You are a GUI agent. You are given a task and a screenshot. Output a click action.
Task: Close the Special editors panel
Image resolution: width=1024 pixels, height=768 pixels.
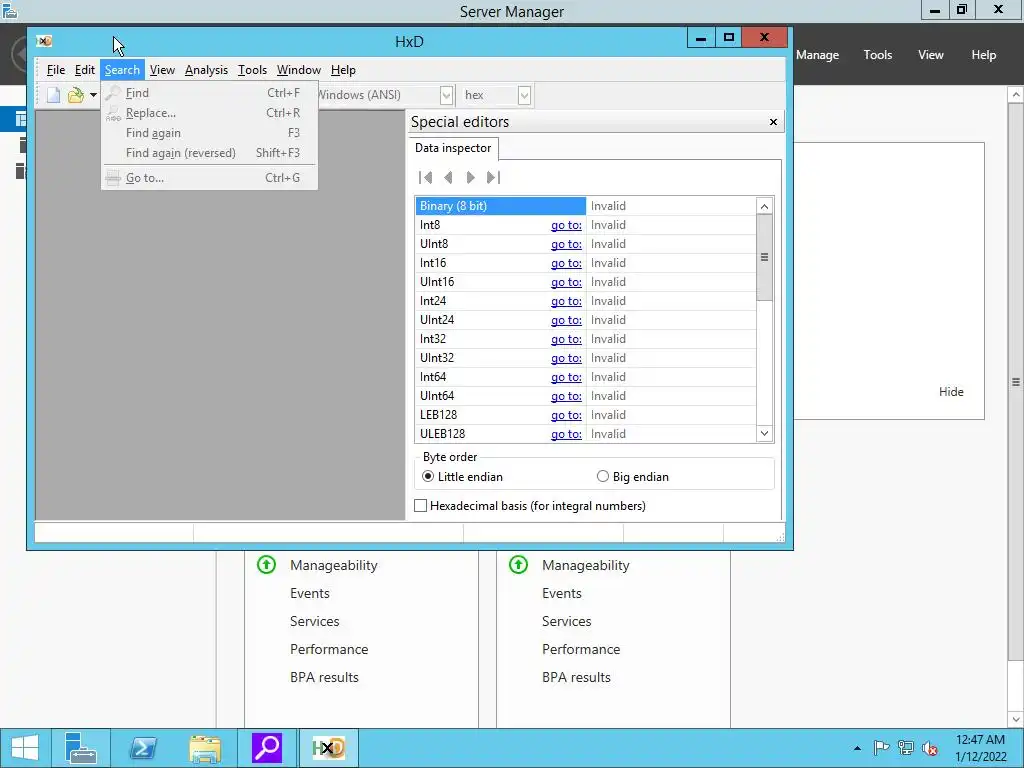[773, 122]
